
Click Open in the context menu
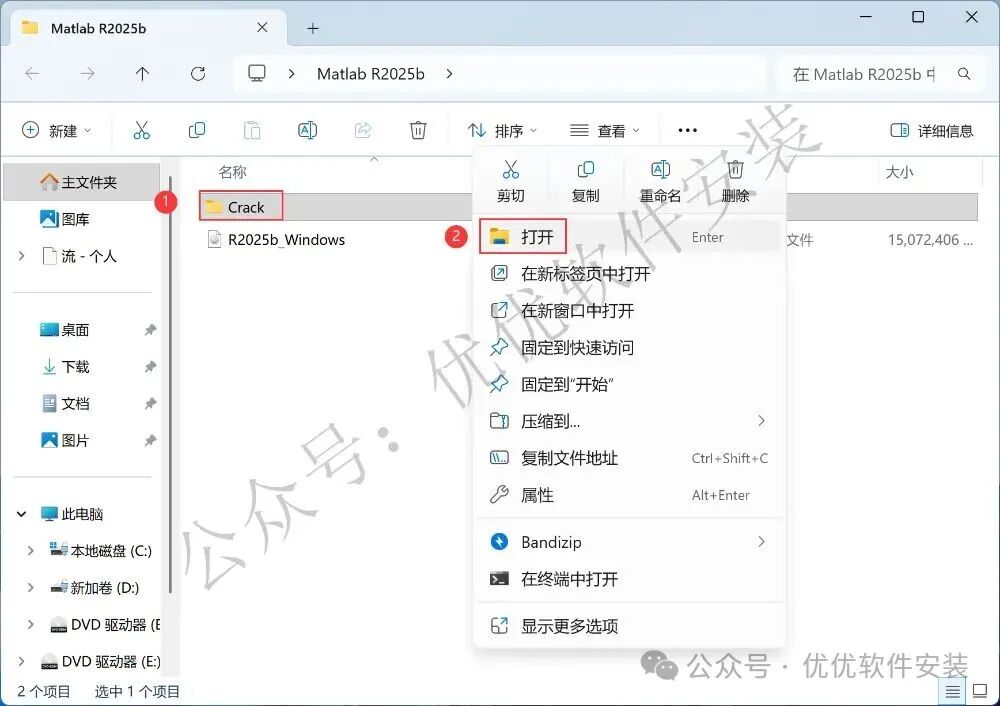(x=631, y=237)
